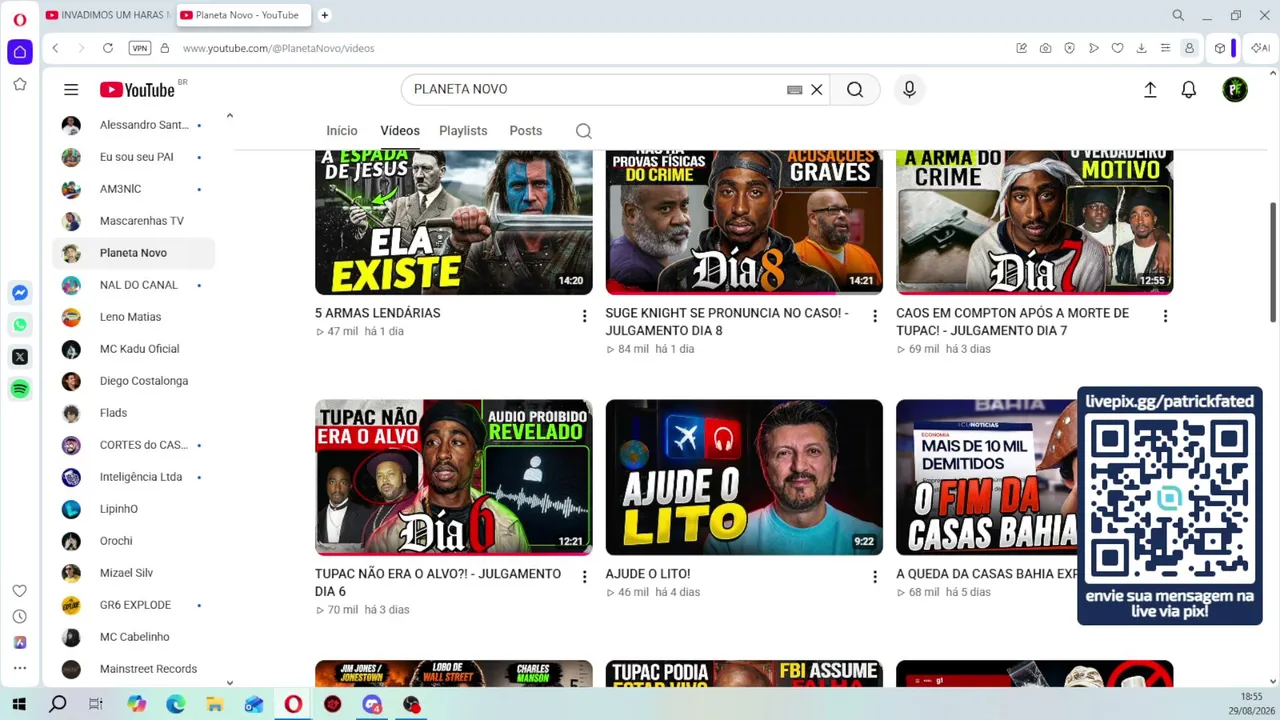Open Opera Easy Setup sliders icon

[x=1165, y=48]
